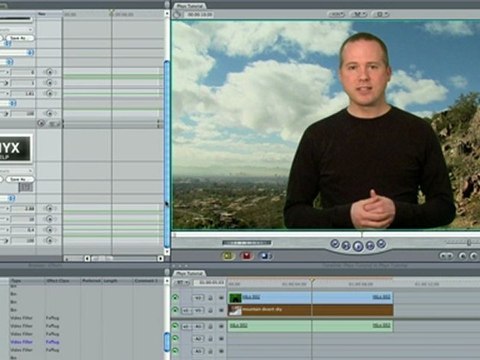Click rightmost button in Canvas bottom bar
The image size is (480, 360).
[474, 256]
